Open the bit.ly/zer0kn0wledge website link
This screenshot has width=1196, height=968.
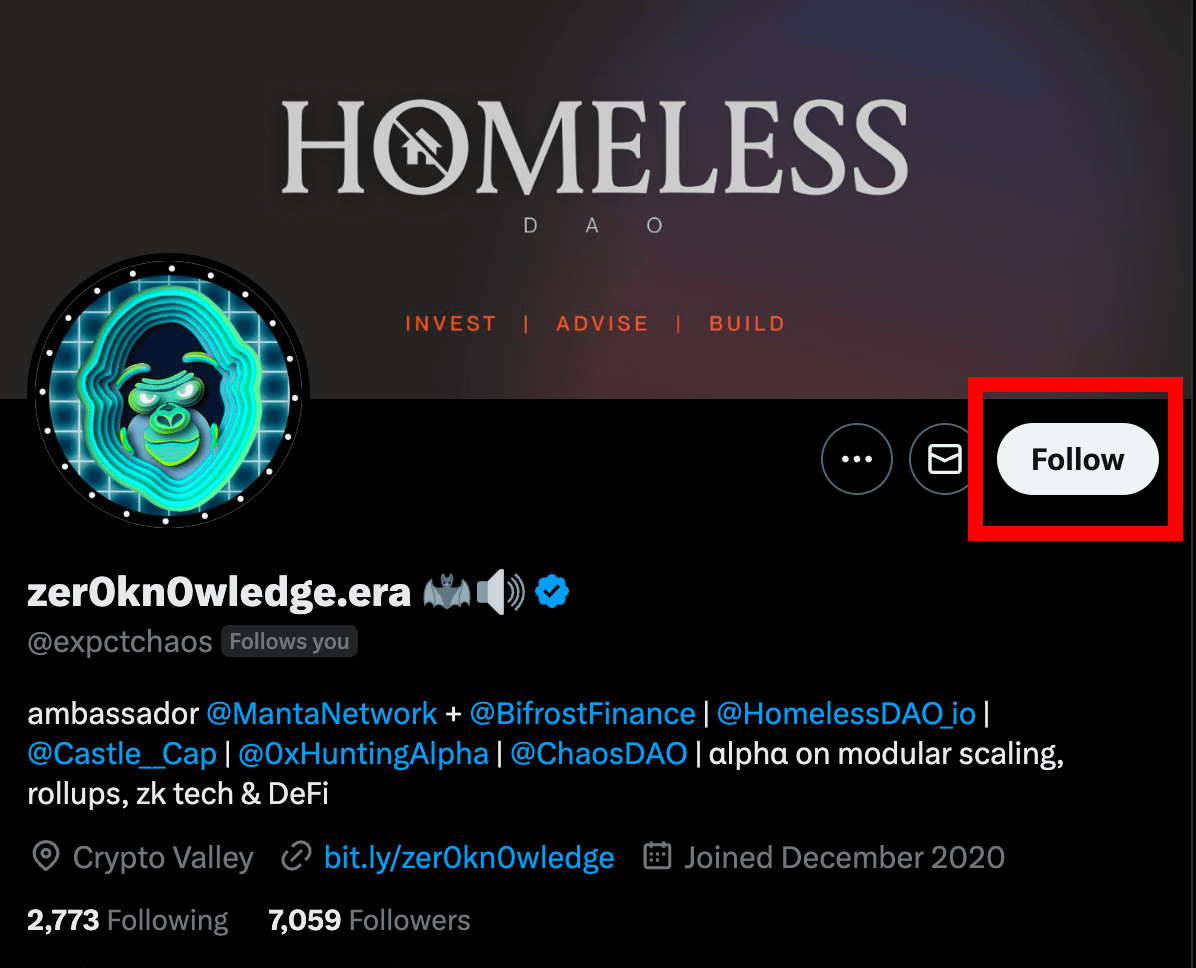pyautogui.click(x=469, y=857)
